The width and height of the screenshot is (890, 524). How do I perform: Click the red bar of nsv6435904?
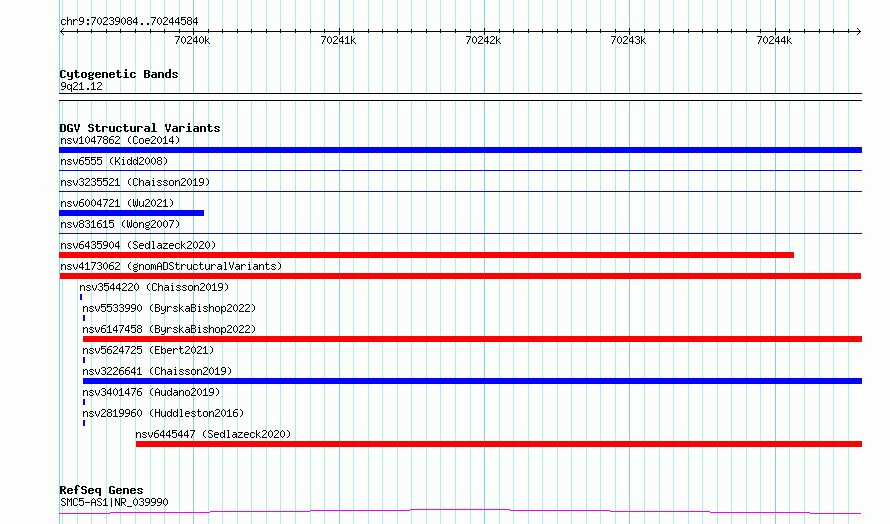coord(427,255)
